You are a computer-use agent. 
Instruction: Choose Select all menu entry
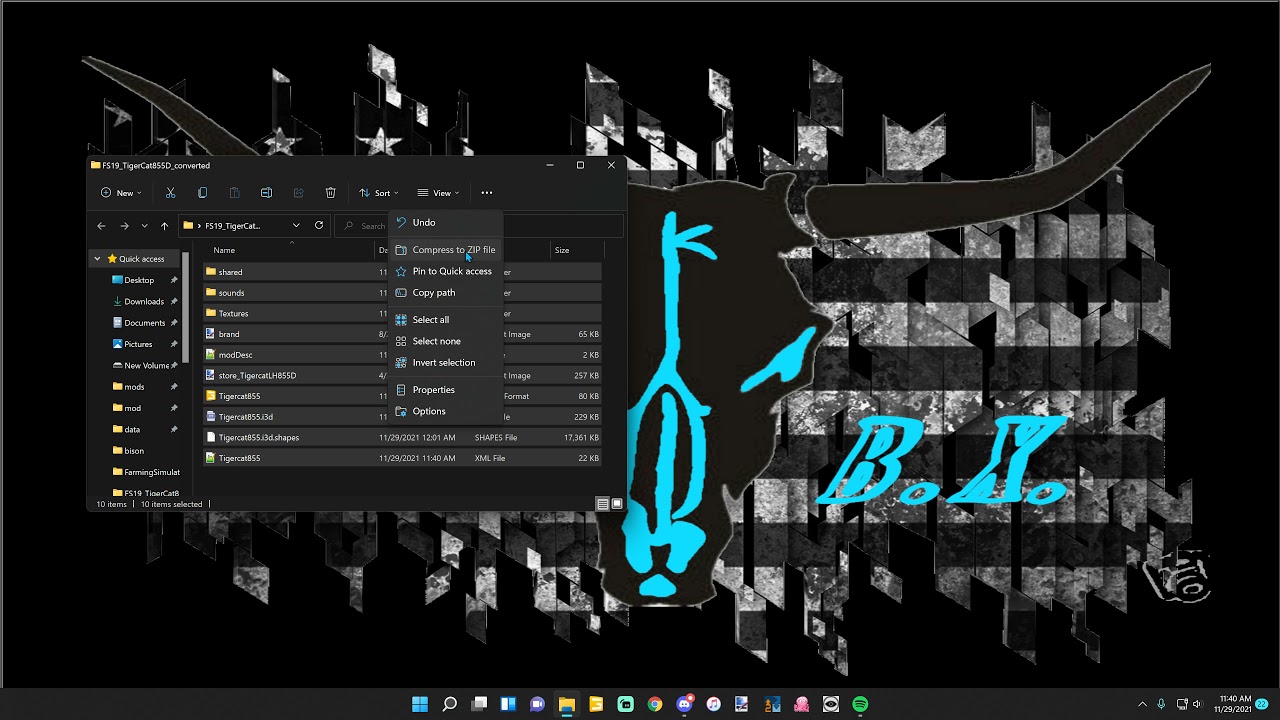click(x=444, y=320)
